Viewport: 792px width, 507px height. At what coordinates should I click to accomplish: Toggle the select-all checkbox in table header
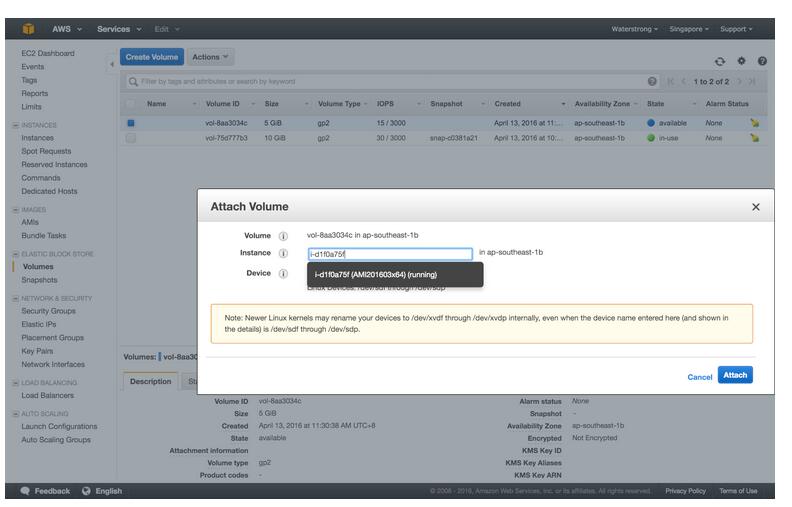click(x=131, y=104)
